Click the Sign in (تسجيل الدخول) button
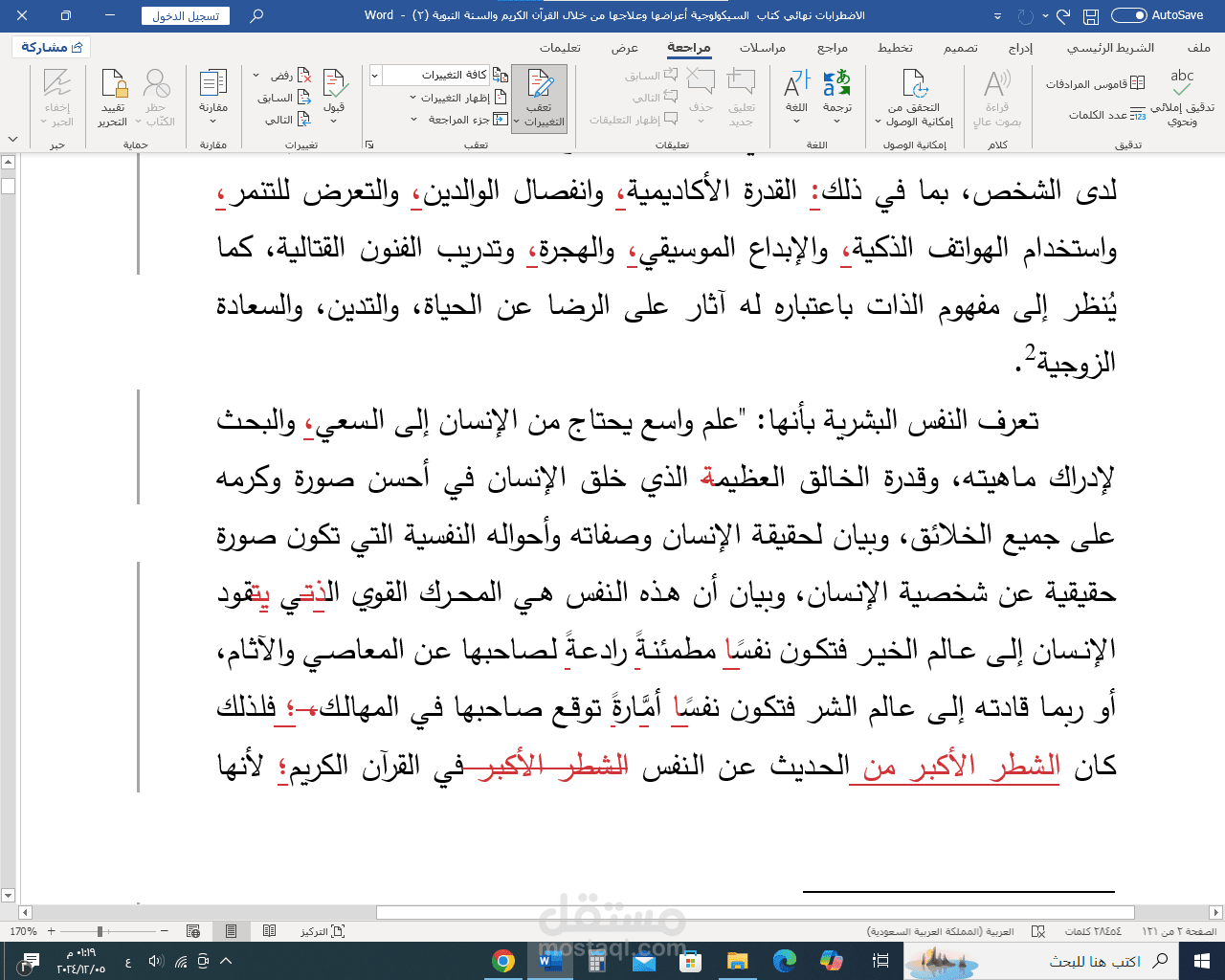 point(186,16)
